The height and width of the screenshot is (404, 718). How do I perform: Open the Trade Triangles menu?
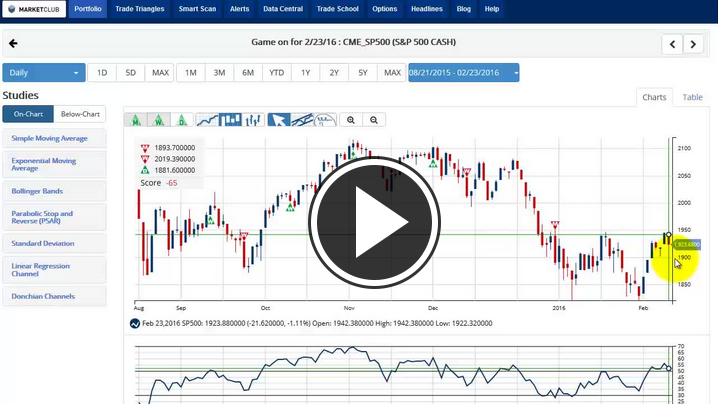tap(140, 9)
